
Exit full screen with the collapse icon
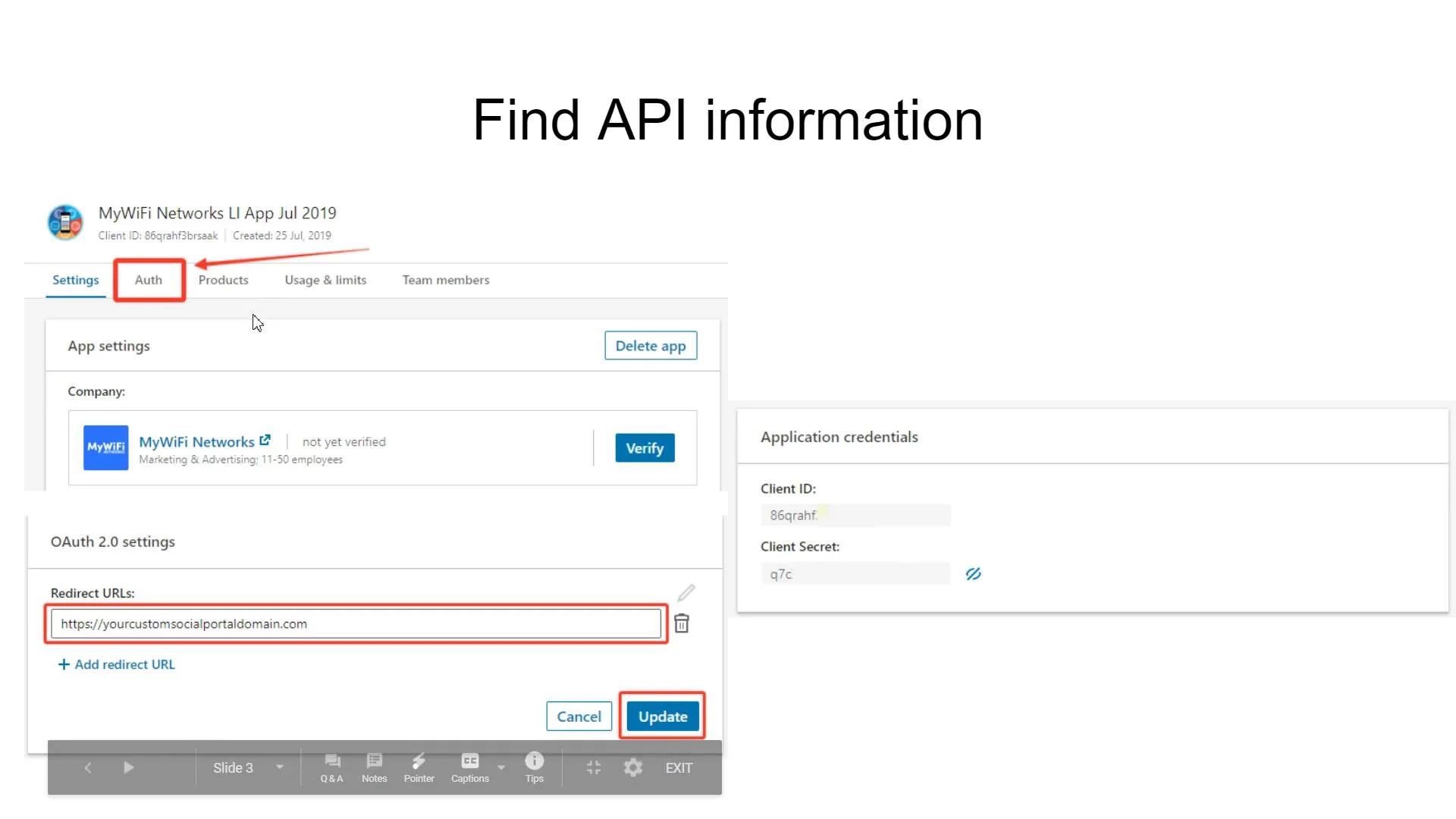(594, 767)
